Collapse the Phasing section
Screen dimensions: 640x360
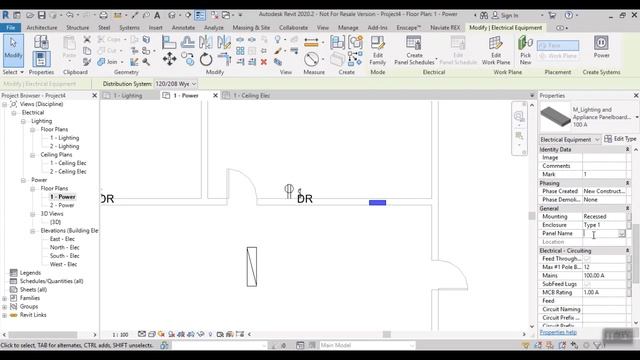point(627,183)
